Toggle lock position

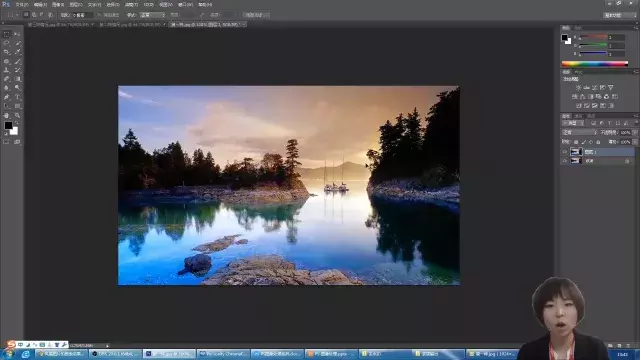591,142
